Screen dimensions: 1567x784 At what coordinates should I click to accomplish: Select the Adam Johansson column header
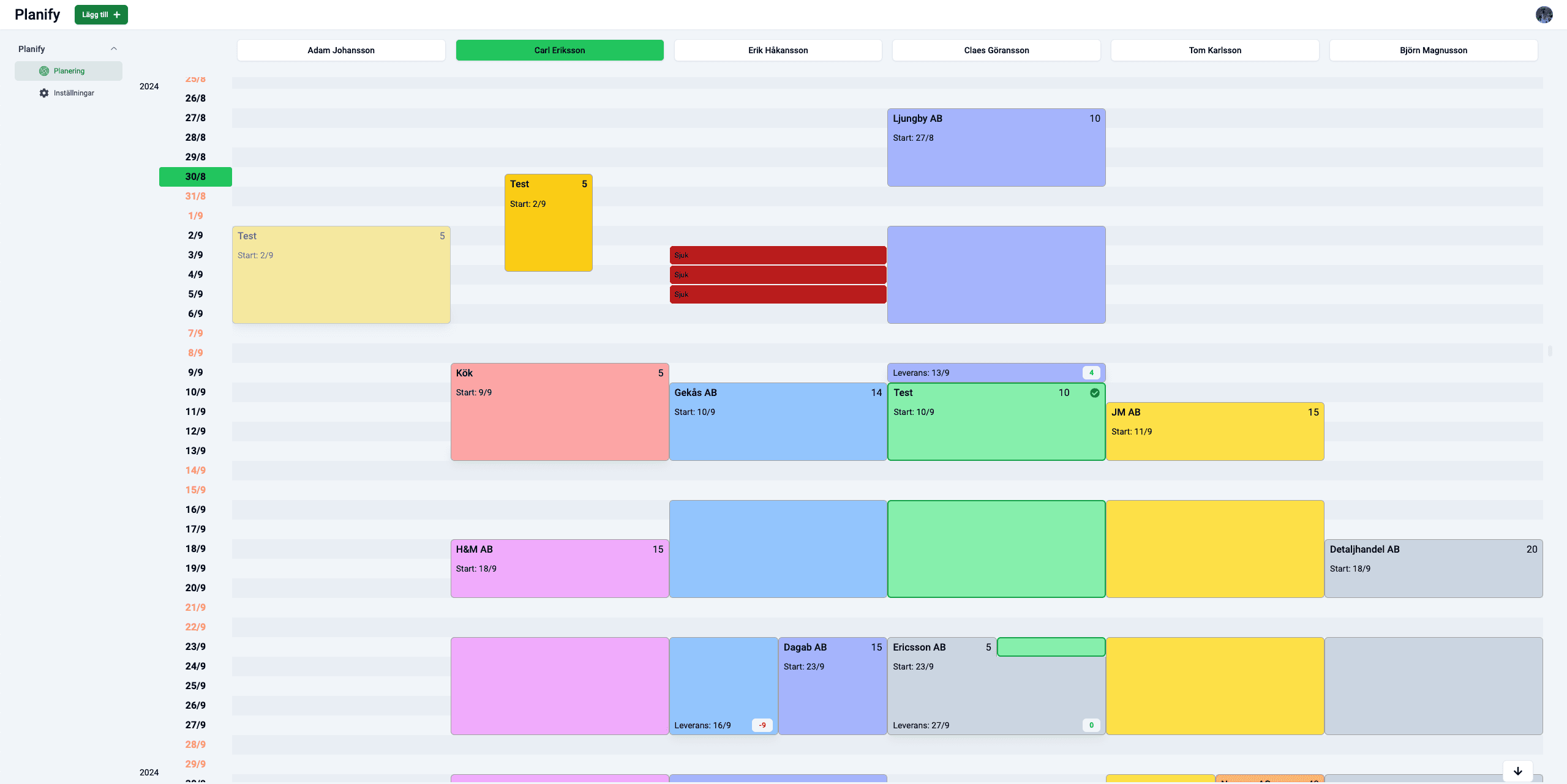(x=341, y=50)
